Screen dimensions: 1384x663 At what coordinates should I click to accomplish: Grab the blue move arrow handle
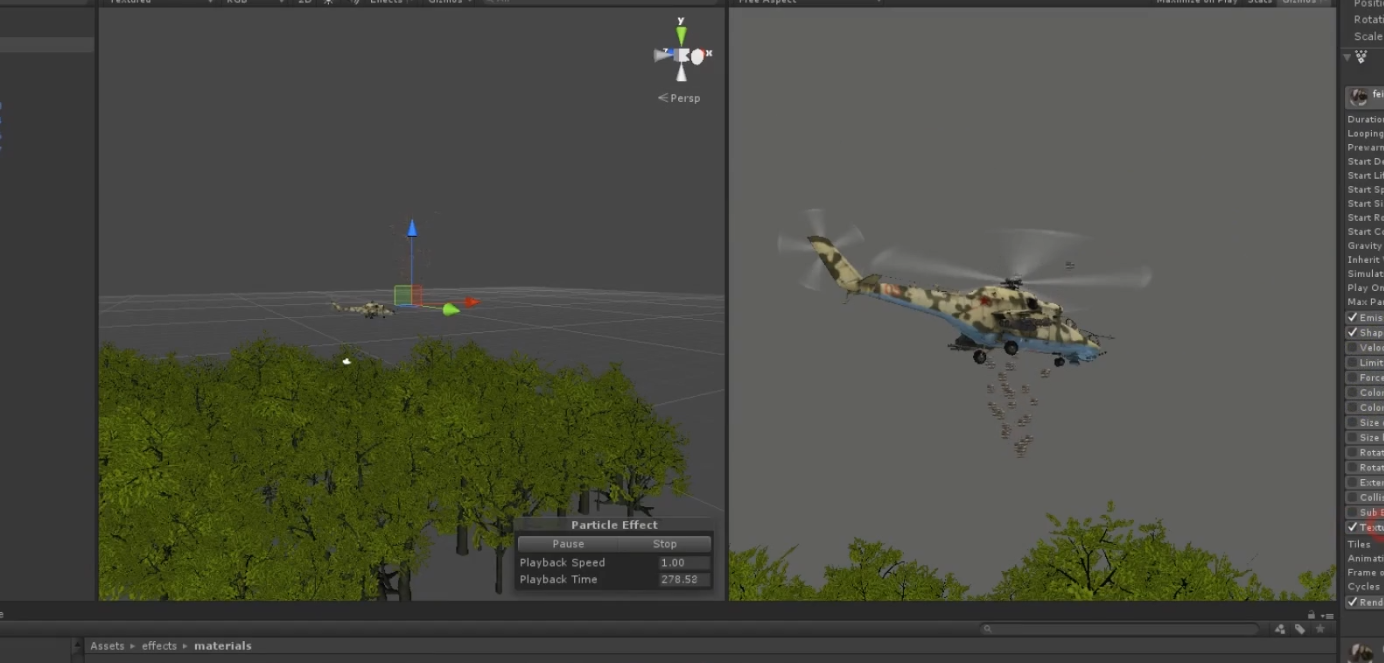tap(411, 228)
